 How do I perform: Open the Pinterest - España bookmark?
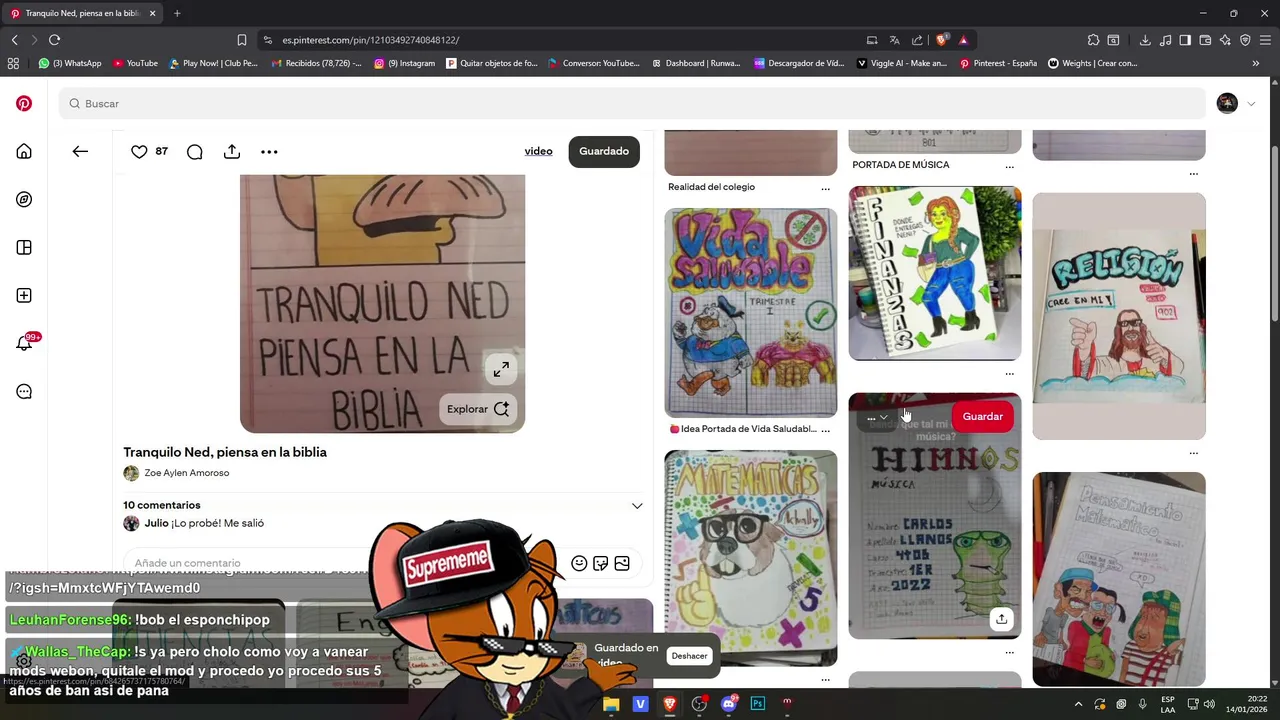click(998, 63)
